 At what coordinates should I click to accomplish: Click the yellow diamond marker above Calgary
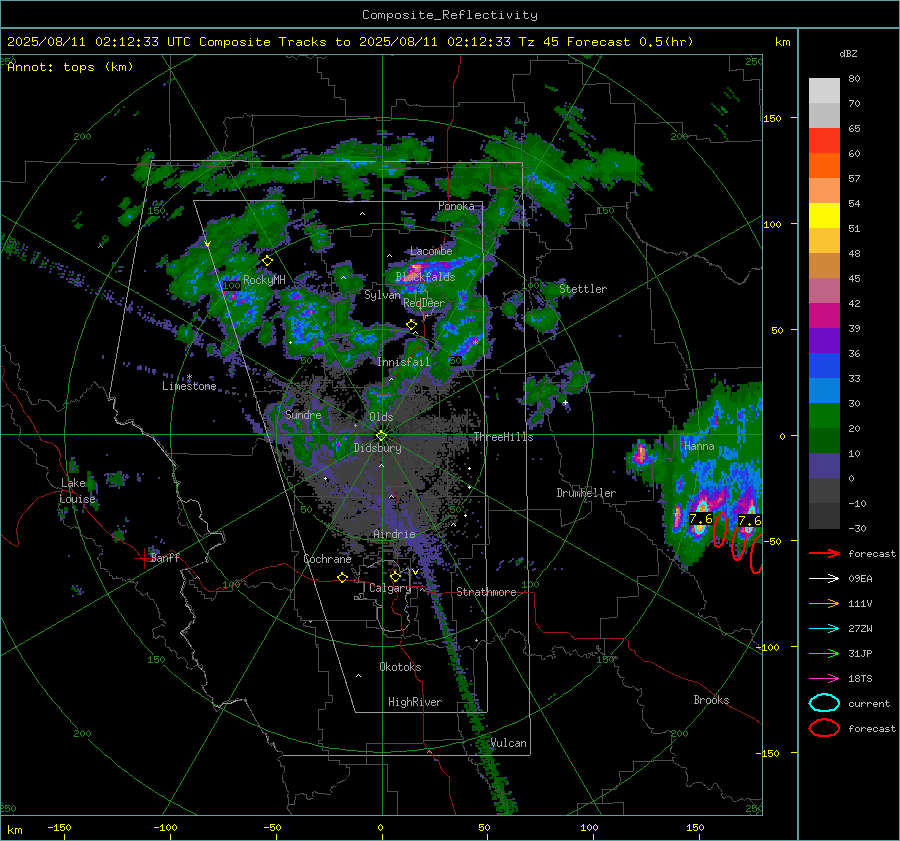[395, 576]
